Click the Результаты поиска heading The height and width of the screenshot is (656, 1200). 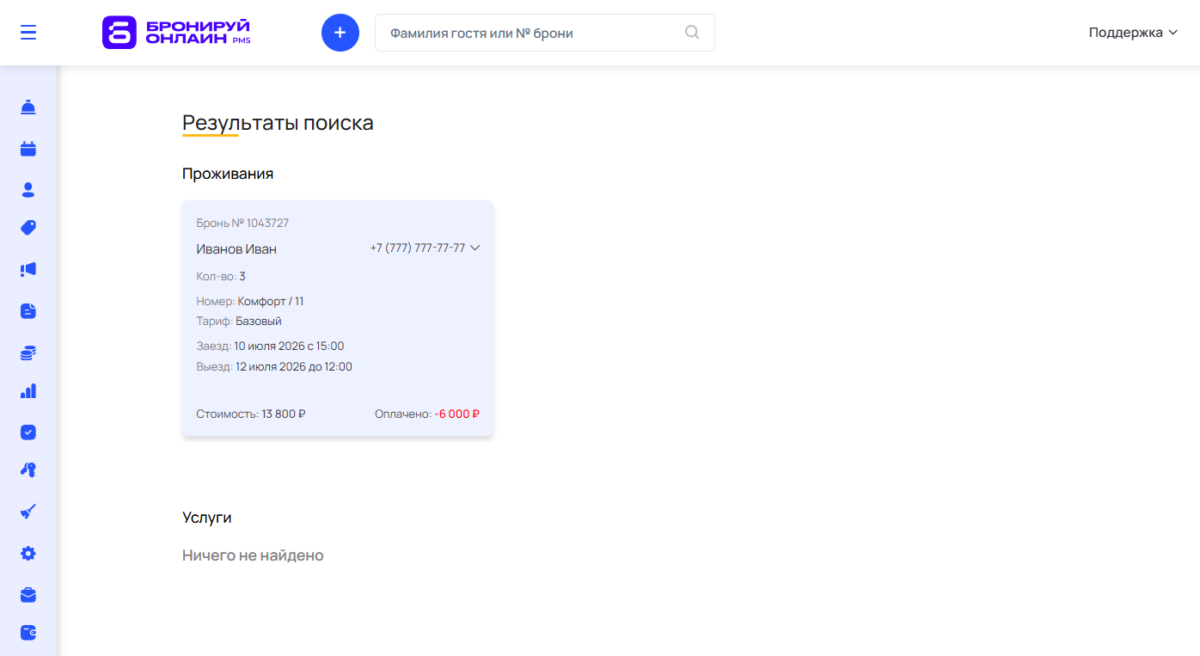pos(278,123)
